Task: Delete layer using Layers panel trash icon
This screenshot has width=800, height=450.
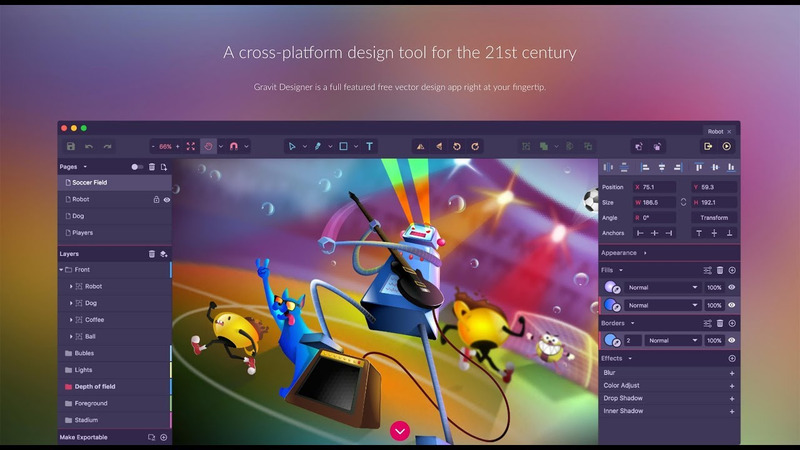Action: click(152, 254)
